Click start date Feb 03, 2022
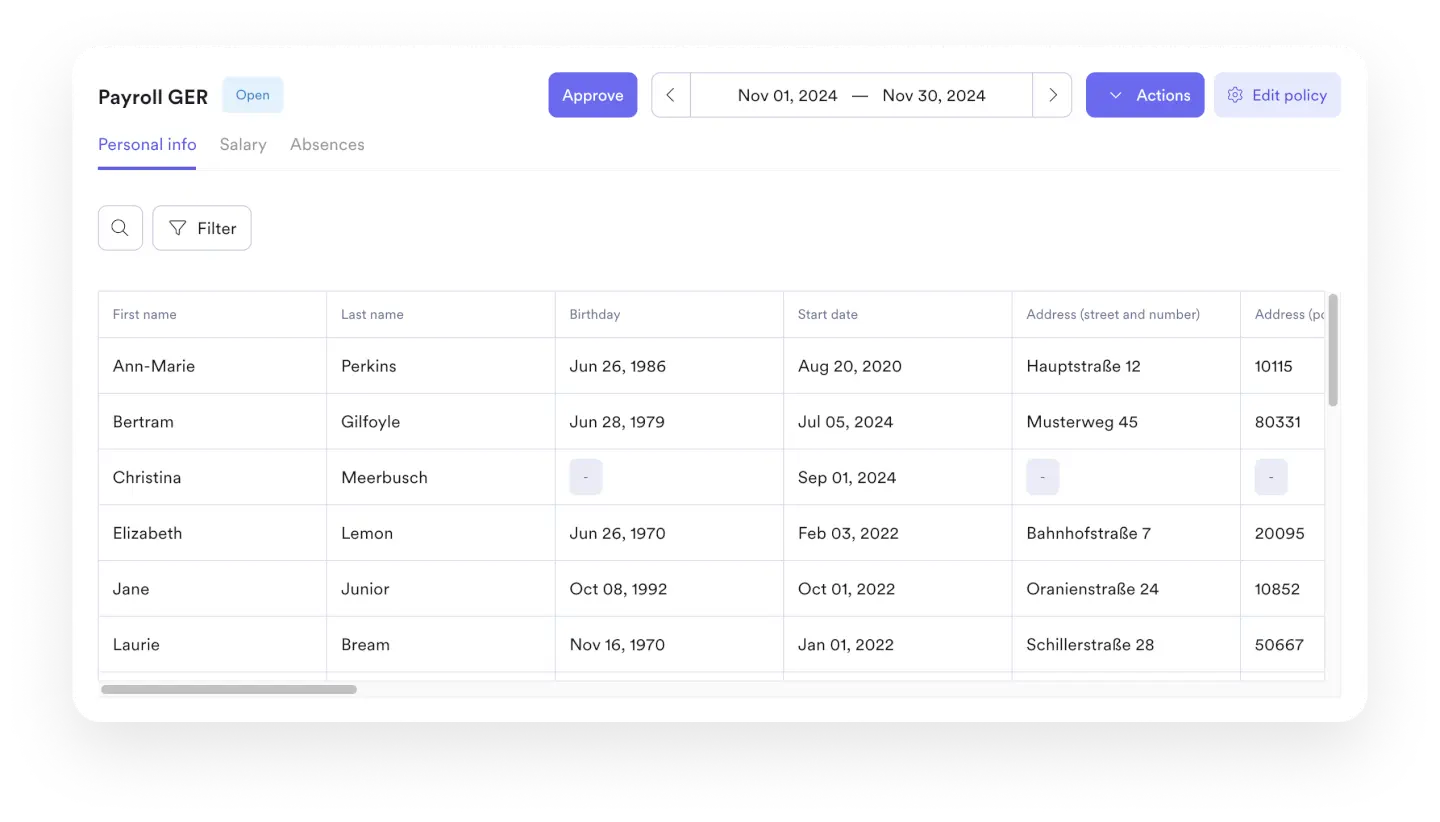The width and height of the screenshot is (1440, 822). 898,533
